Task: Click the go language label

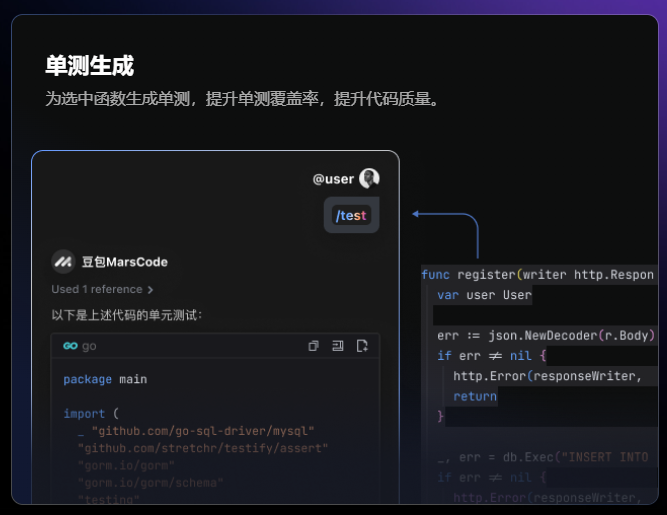Action: (x=89, y=346)
